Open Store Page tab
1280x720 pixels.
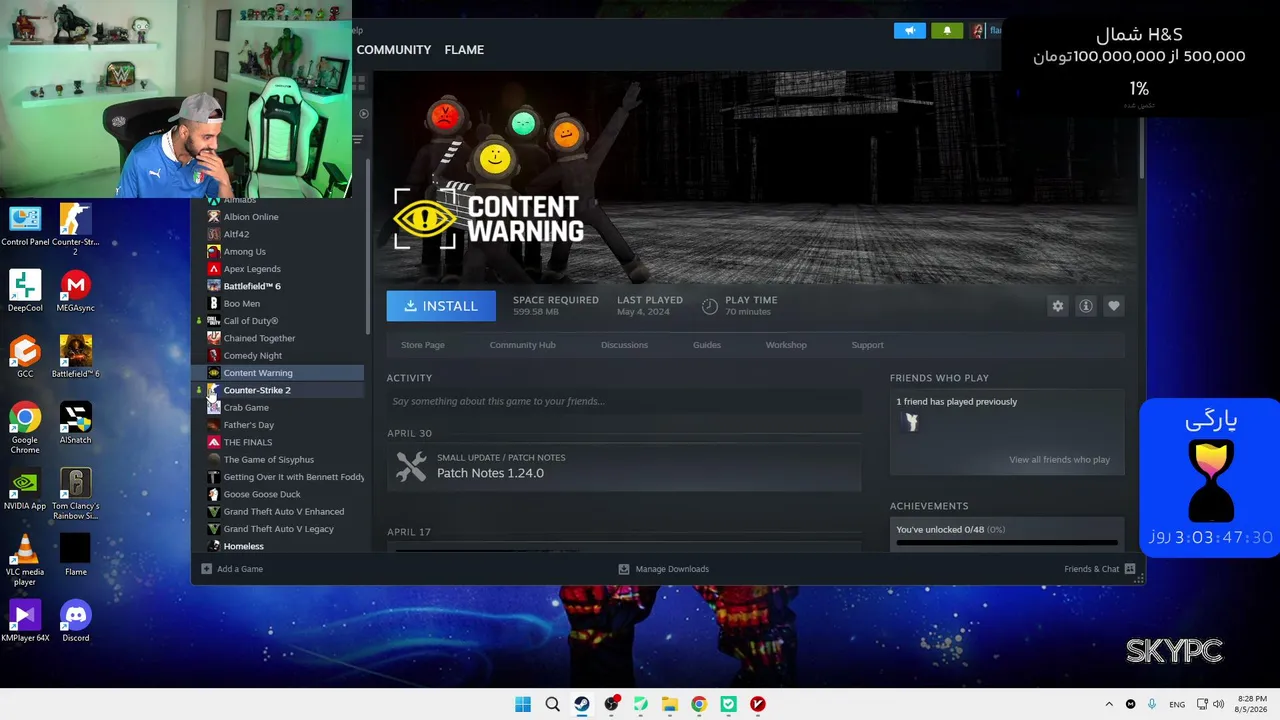[x=423, y=345]
